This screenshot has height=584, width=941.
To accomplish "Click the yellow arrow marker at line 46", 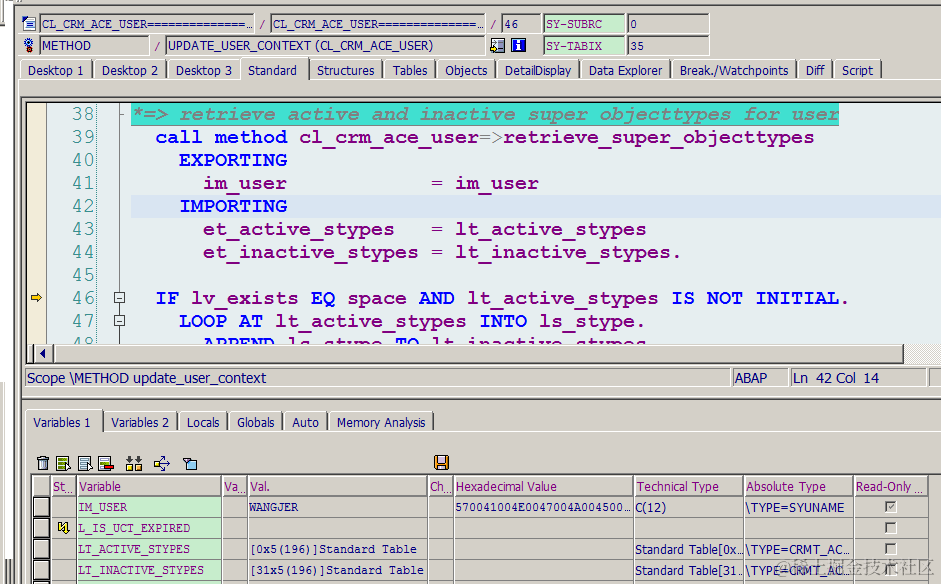I will pos(37,298).
